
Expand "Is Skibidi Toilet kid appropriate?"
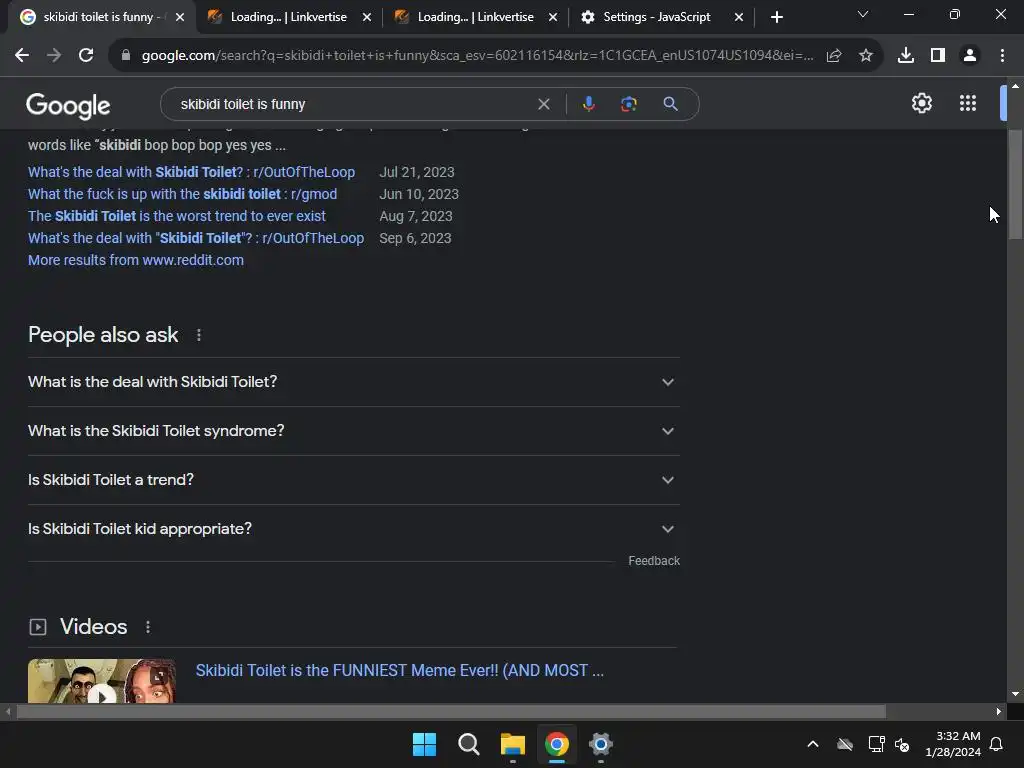pyautogui.click(x=353, y=529)
